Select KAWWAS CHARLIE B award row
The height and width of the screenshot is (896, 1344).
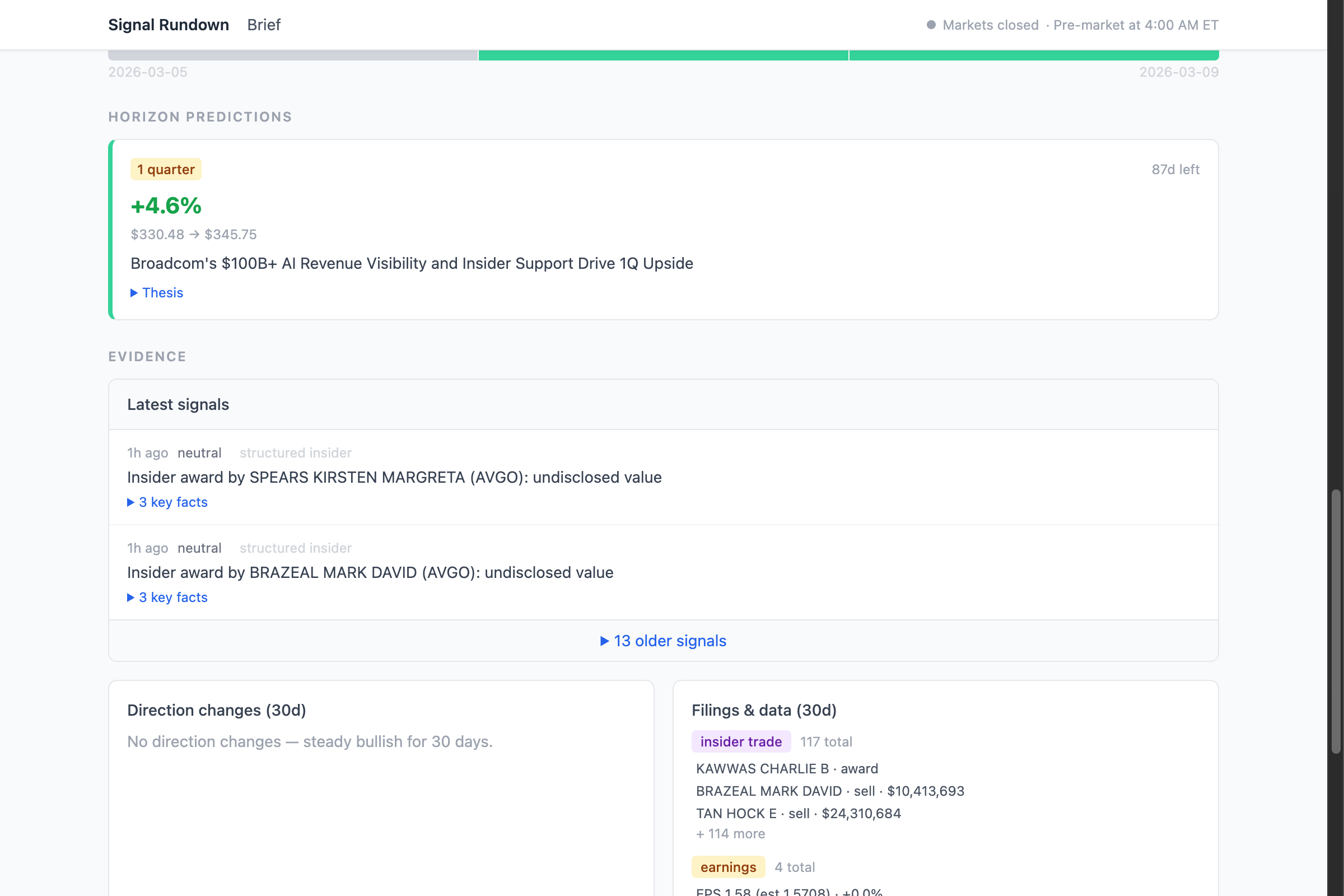786,768
